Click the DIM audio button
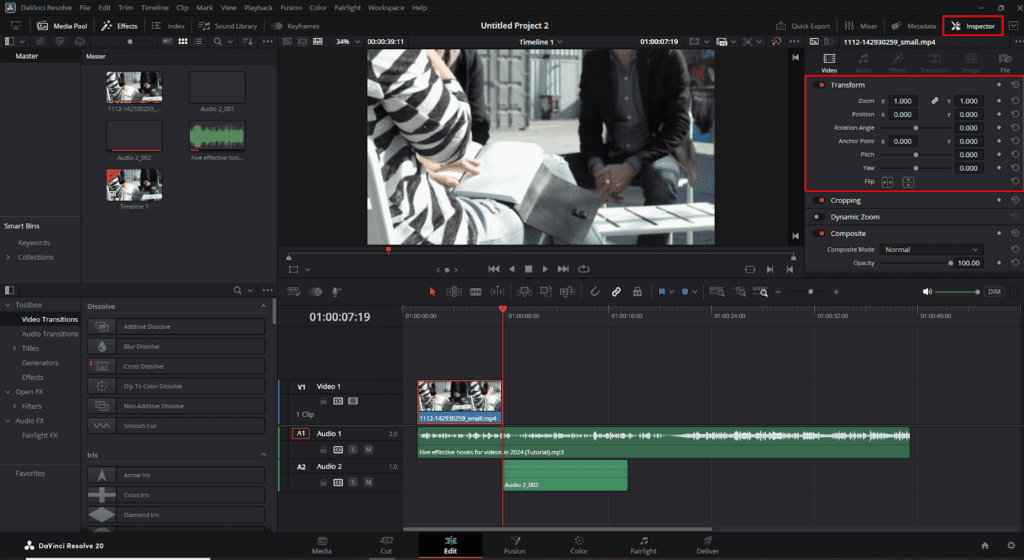This screenshot has width=1024, height=560. pyautogui.click(x=994, y=292)
